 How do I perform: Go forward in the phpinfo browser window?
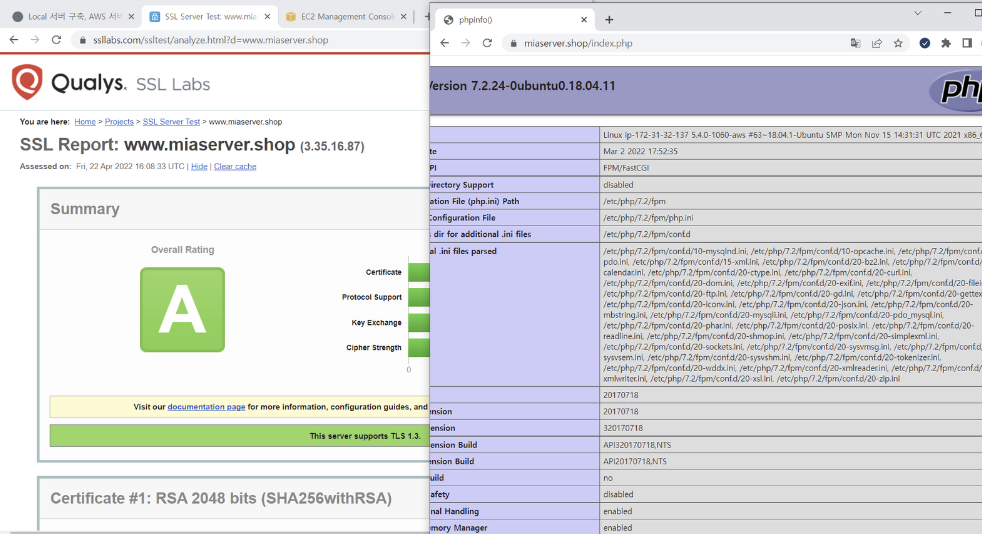pos(466,43)
